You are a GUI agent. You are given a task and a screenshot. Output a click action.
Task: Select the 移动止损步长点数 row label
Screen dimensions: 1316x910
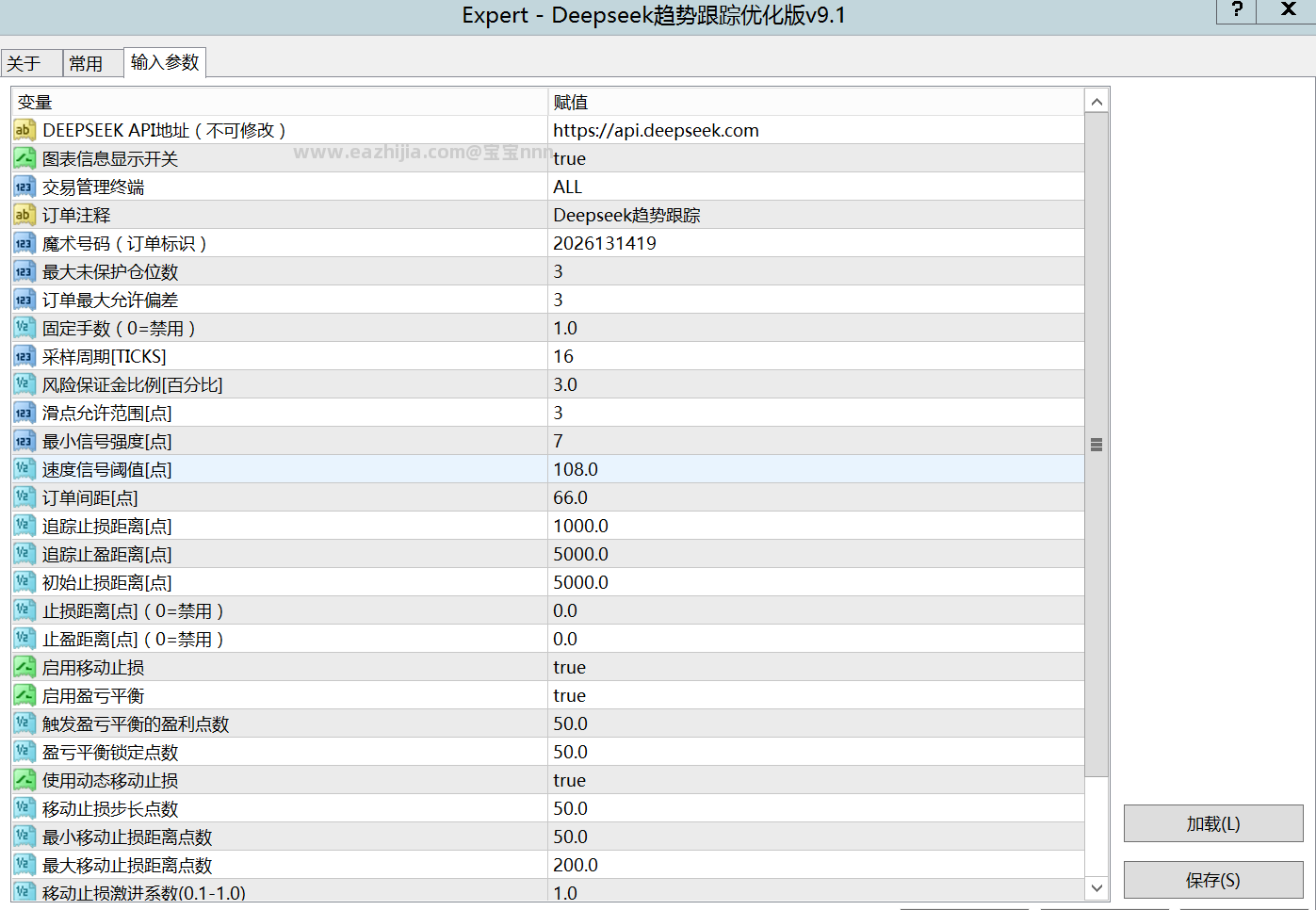pyautogui.click(x=110, y=808)
